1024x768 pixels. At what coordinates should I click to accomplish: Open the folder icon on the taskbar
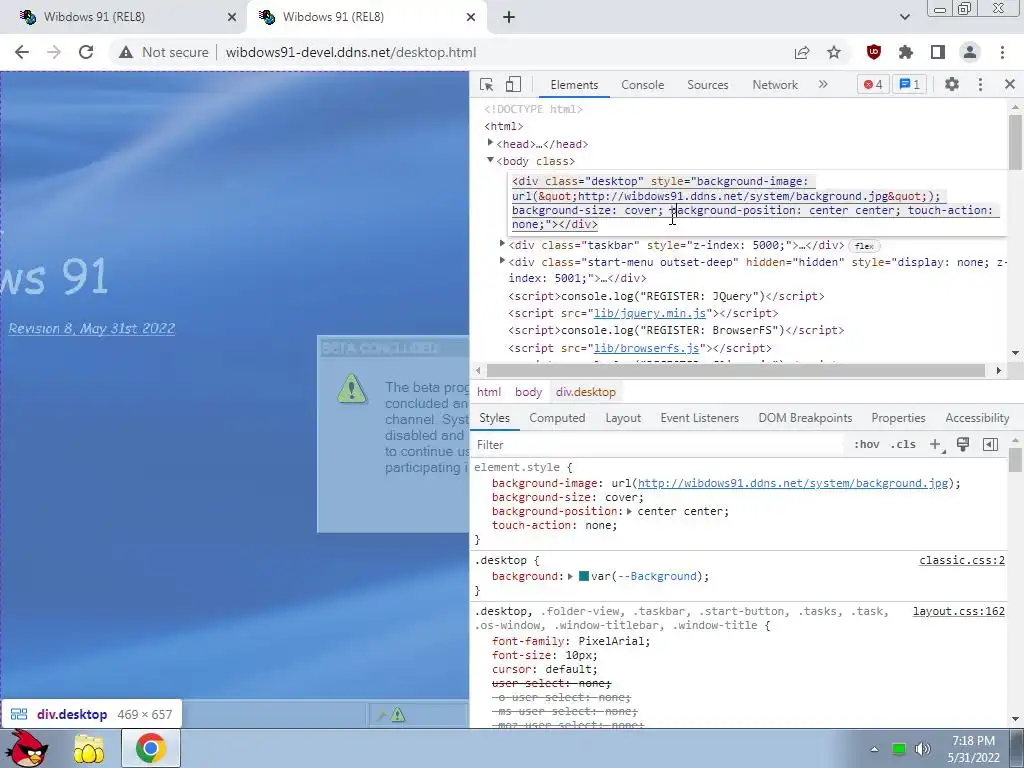click(x=89, y=748)
